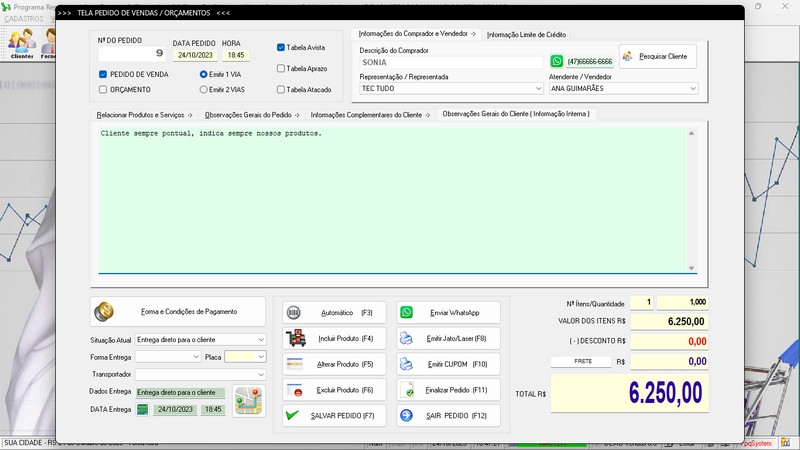Check the Tabela Aprazo option
This screenshot has height=450, width=800.
tap(281, 68)
